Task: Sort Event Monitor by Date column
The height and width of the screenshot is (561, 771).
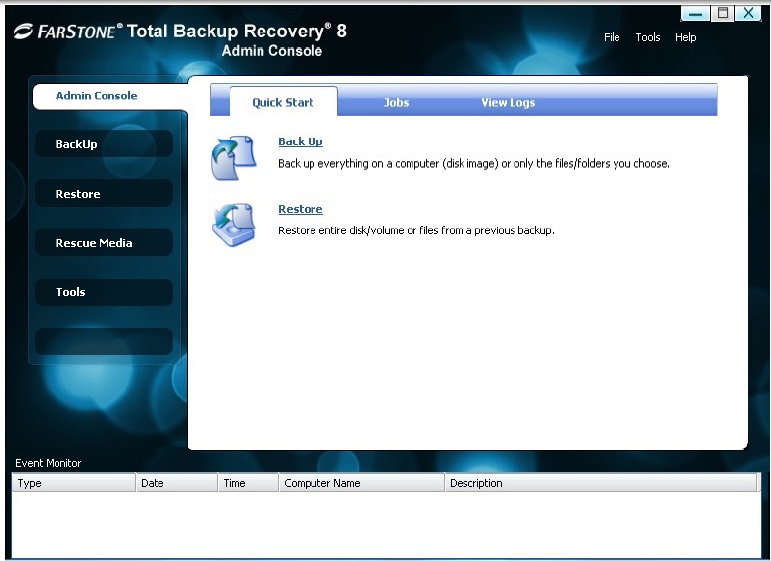Action: coord(177,483)
